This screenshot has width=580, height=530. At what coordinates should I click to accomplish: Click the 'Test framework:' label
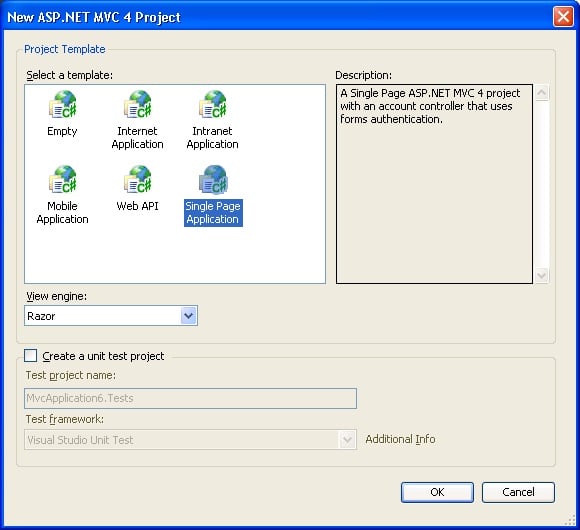65,419
